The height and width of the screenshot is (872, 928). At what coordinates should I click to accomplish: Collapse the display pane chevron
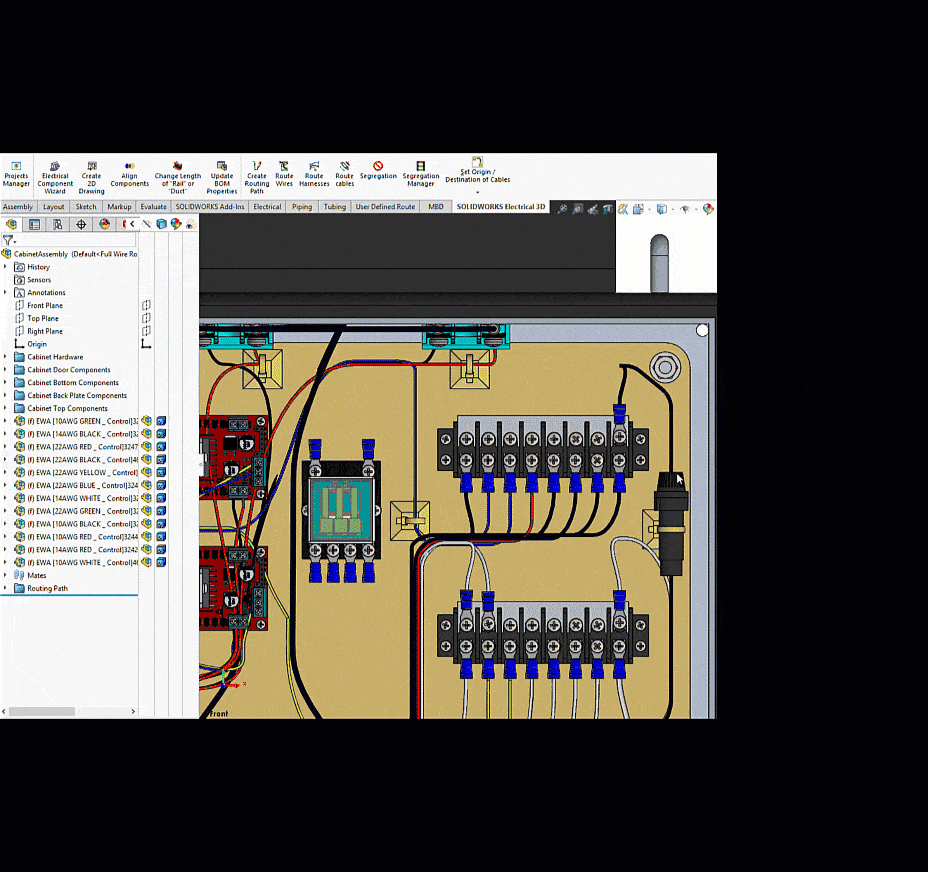[132, 224]
